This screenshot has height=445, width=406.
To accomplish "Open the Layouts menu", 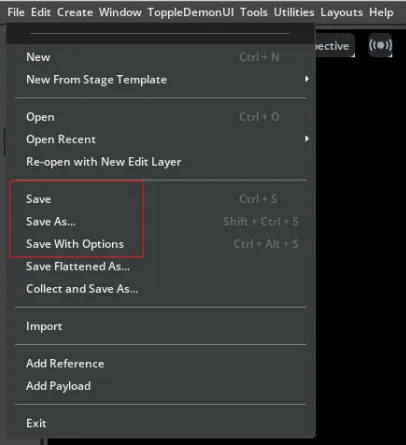I will tap(341, 12).
